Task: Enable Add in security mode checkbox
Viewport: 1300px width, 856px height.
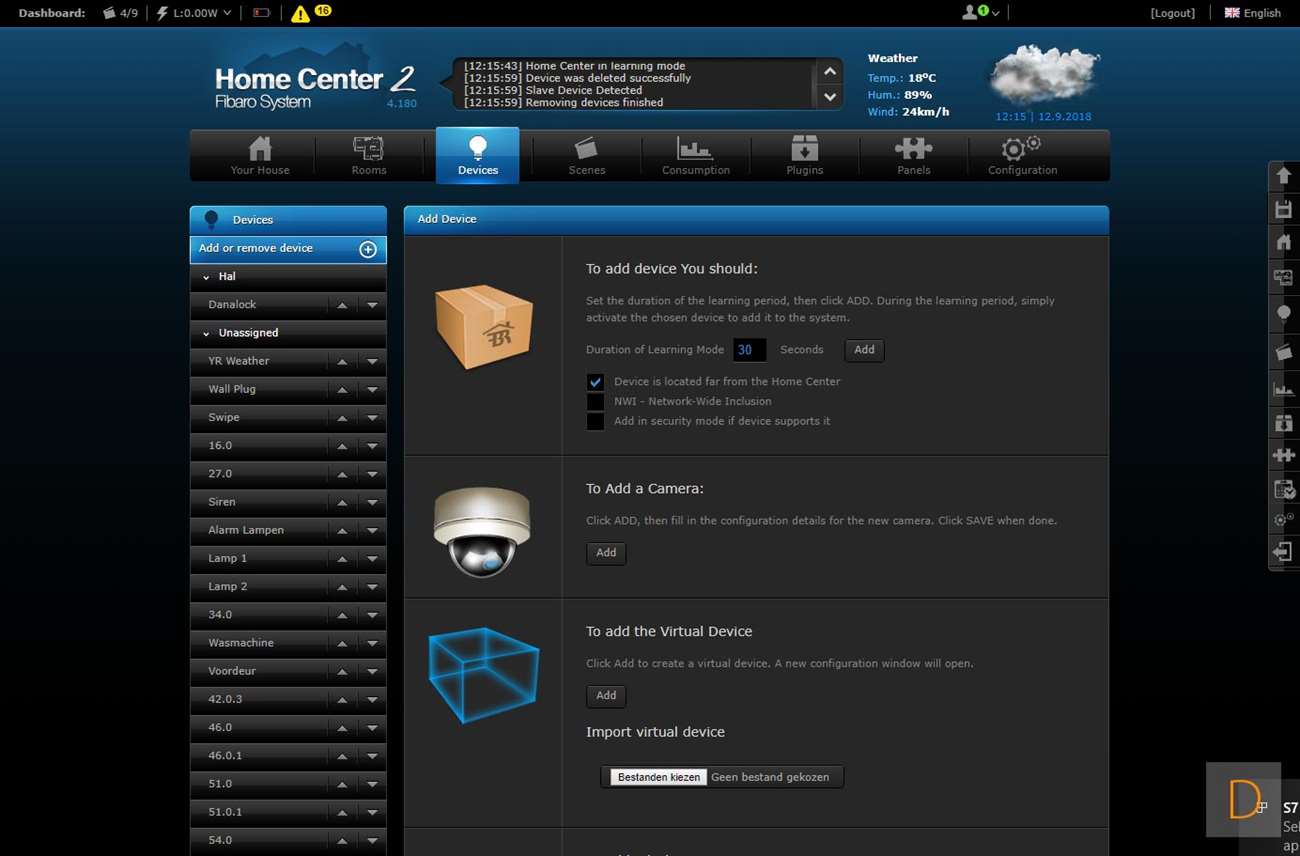Action: (595, 422)
